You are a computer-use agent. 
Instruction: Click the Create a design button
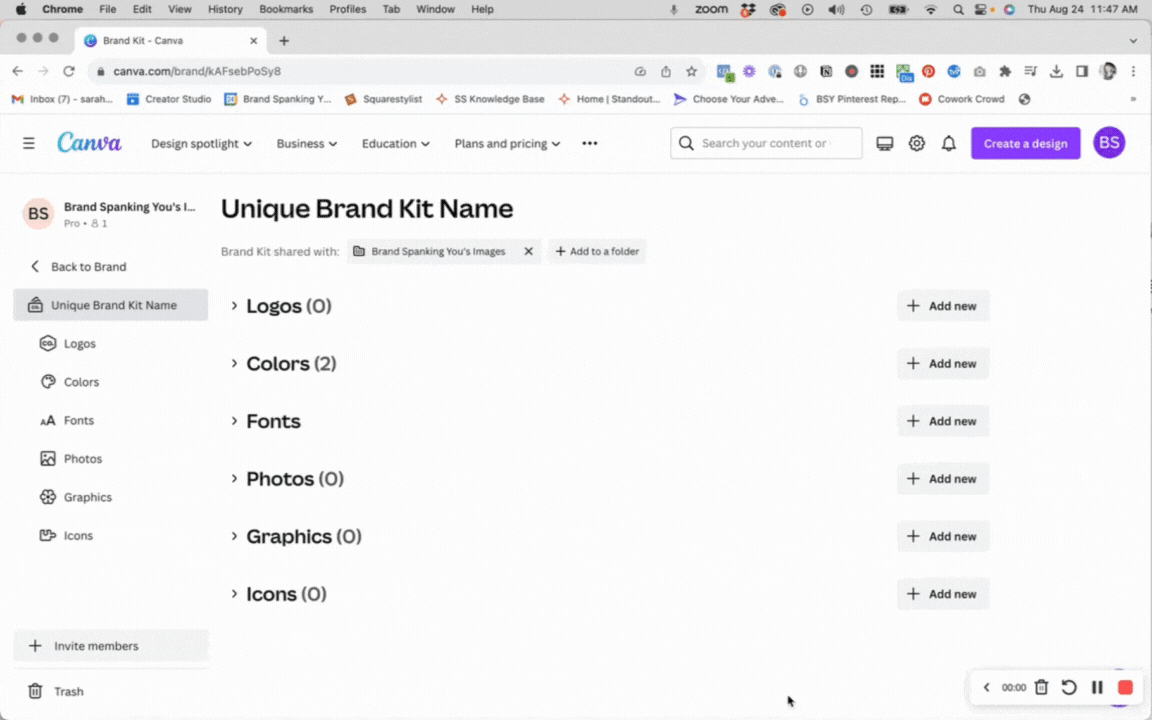point(1025,143)
